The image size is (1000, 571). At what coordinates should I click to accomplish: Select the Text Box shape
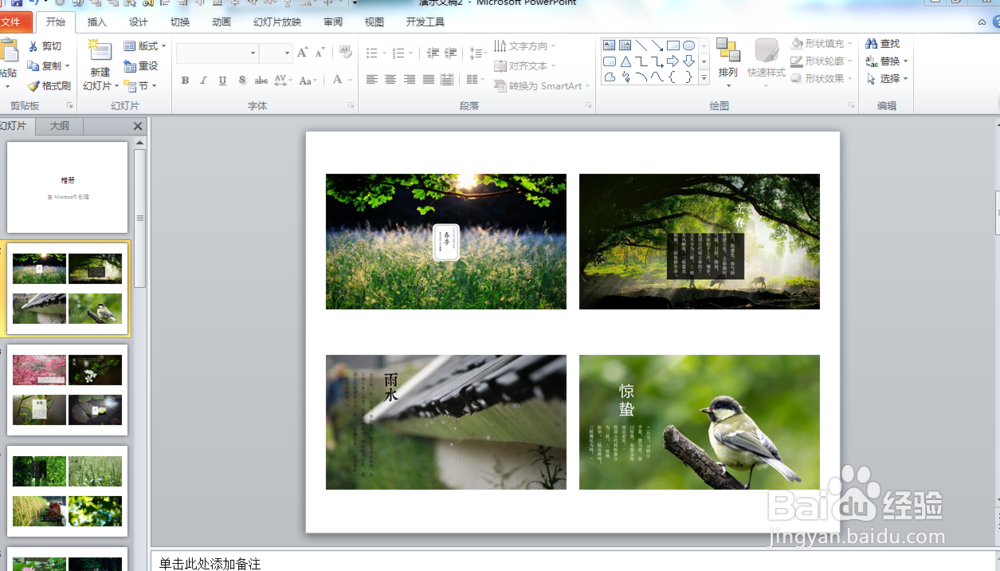tap(609, 45)
